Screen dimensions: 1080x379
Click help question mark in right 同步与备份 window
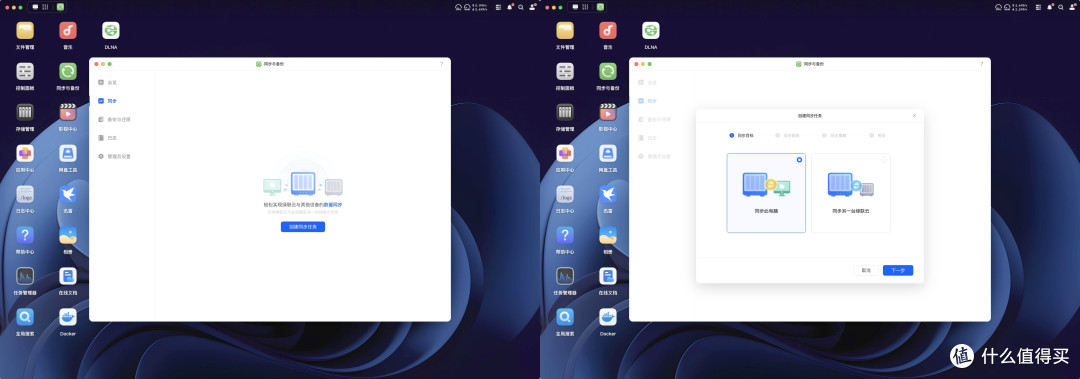pos(982,64)
